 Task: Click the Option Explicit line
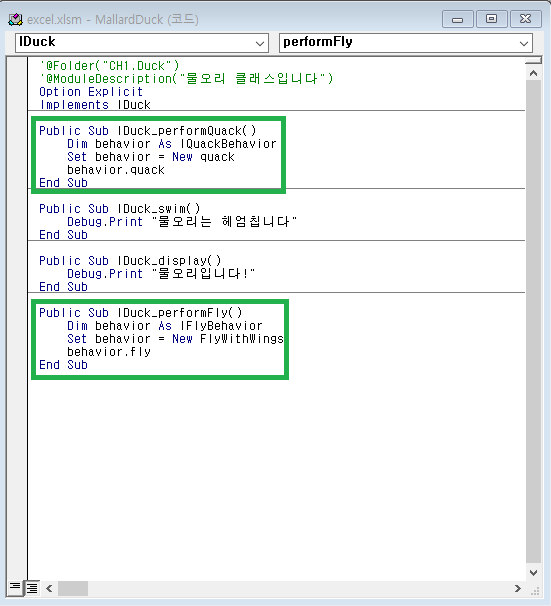point(91,92)
